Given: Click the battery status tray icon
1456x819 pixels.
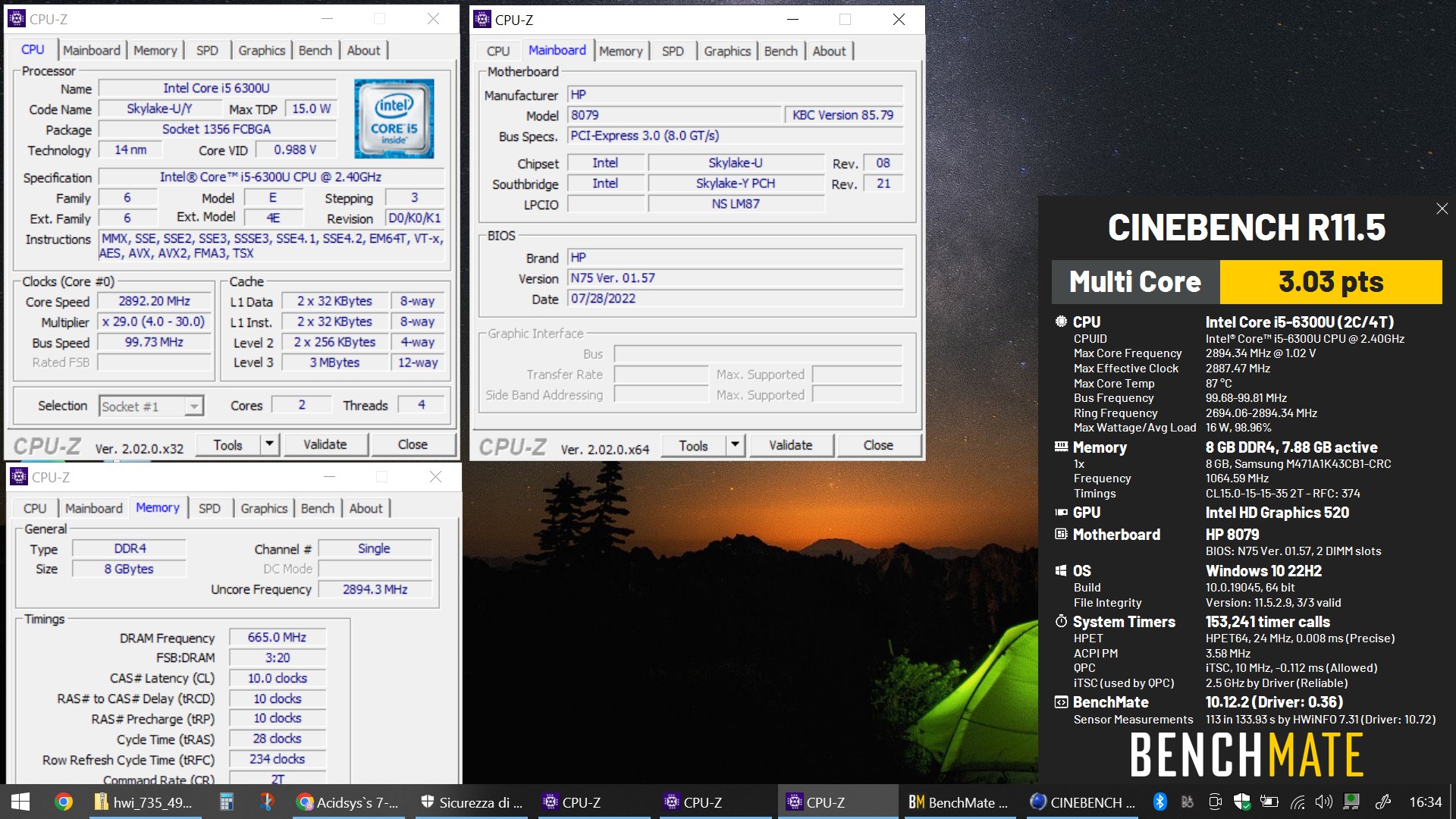Looking at the screenshot, I should pyautogui.click(x=1269, y=802).
